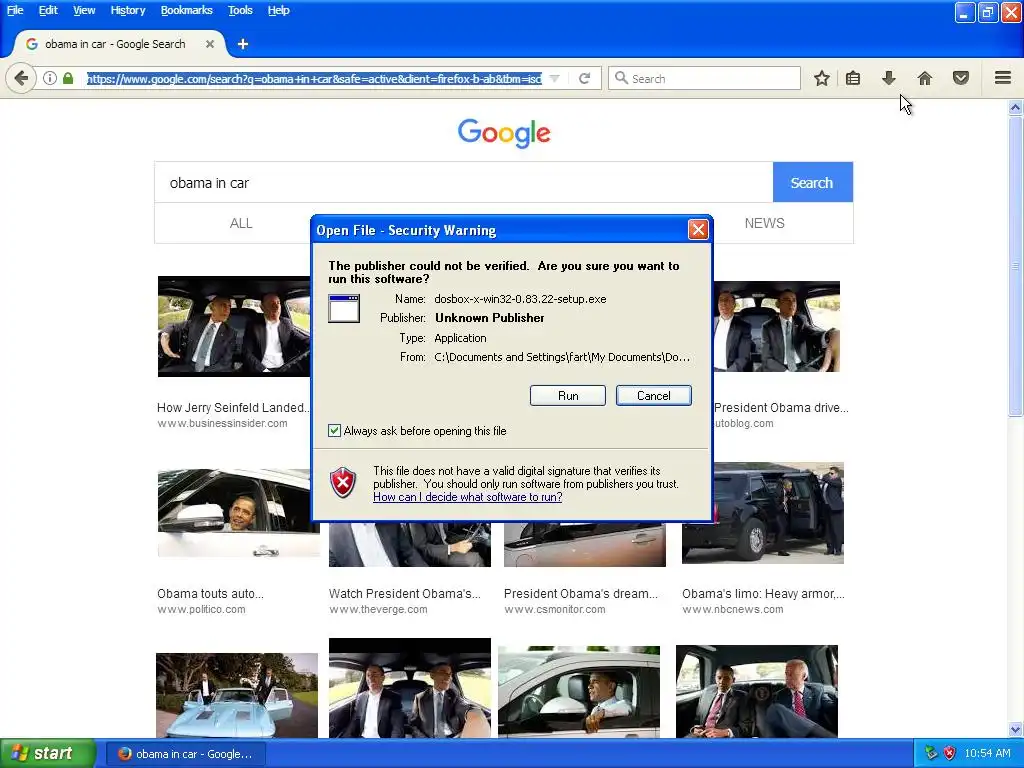This screenshot has height=768, width=1024.
Task: Click Cancel in the security warning
Action: click(x=654, y=396)
